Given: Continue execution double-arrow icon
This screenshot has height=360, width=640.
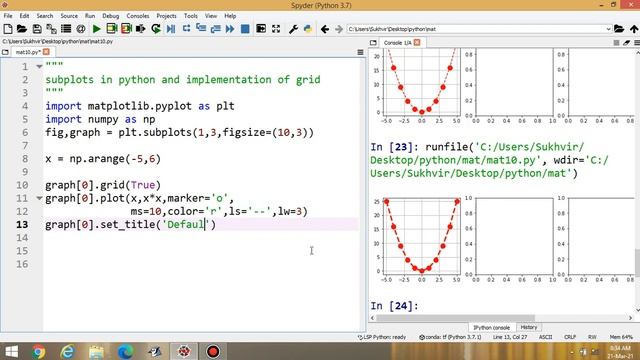Looking at the screenshot, I should tap(230, 29).
